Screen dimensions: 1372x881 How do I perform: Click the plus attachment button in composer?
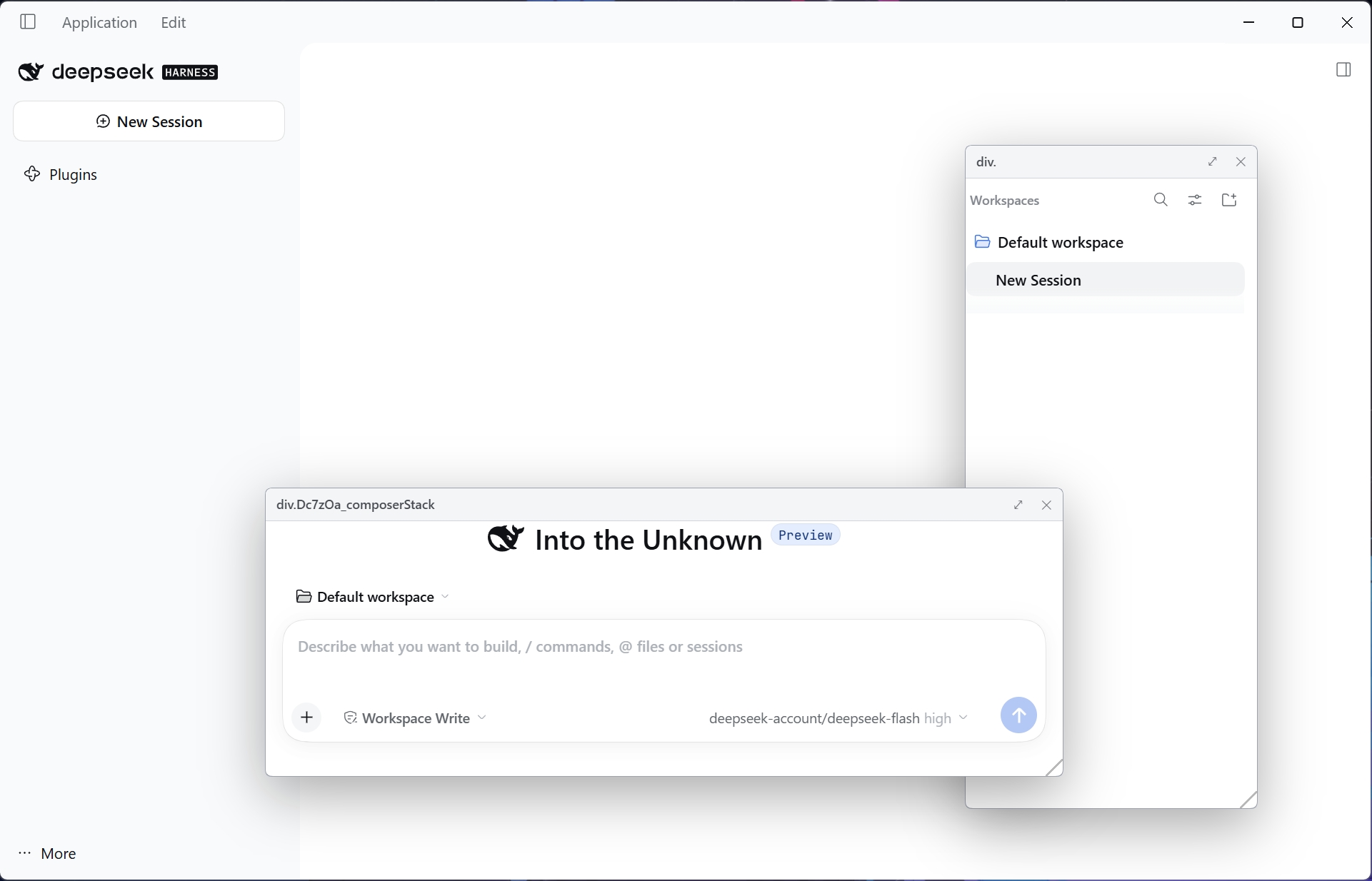pos(307,718)
